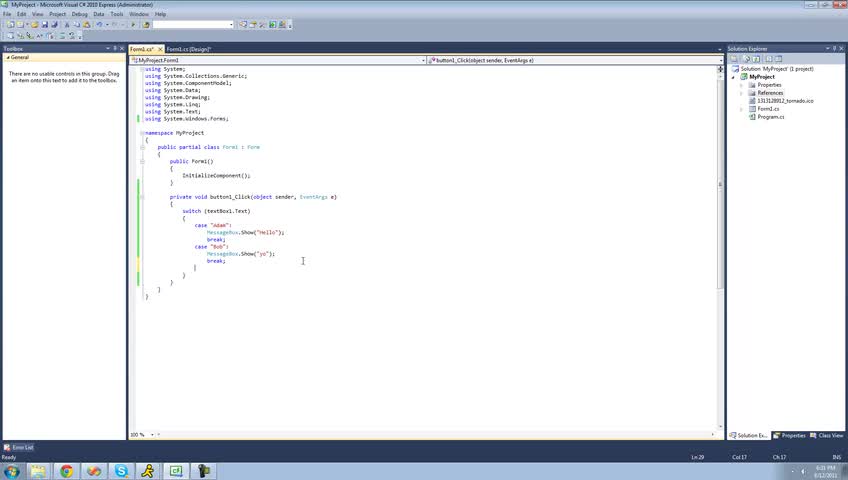The width and height of the screenshot is (848, 480).
Task: Open the Project menu
Action: click(57, 14)
